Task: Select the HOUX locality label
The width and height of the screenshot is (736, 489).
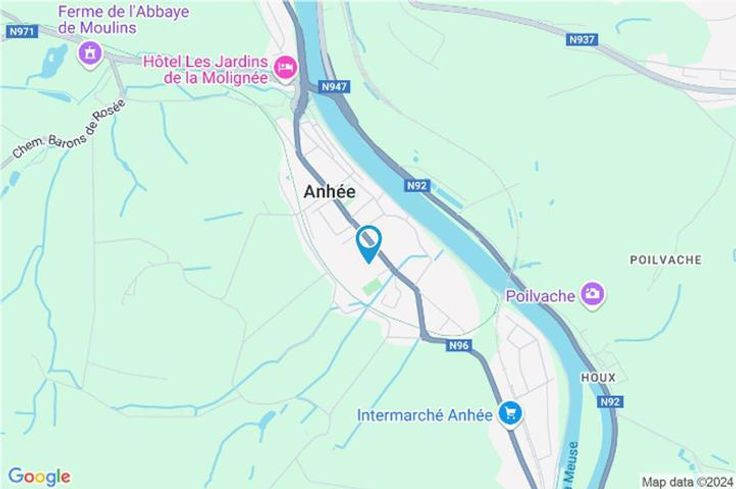Action: (x=598, y=378)
